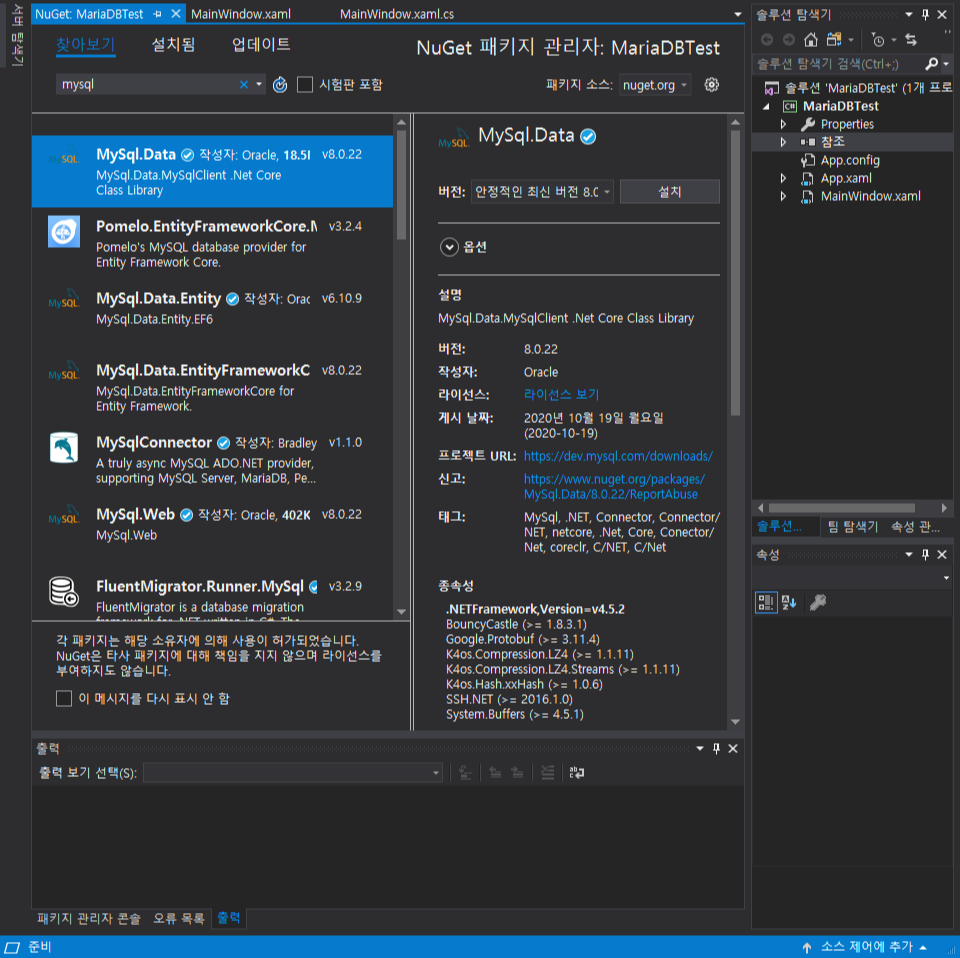
Task: Open the search history dropdown arrow
Action: point(259,84)
